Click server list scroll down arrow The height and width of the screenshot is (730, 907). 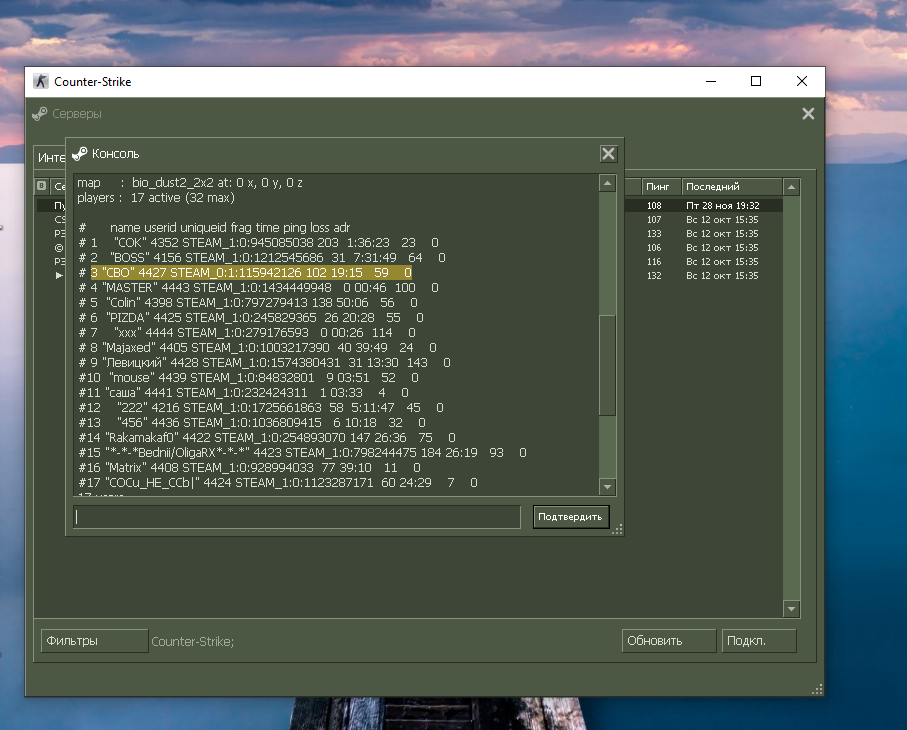coord(791,608)
